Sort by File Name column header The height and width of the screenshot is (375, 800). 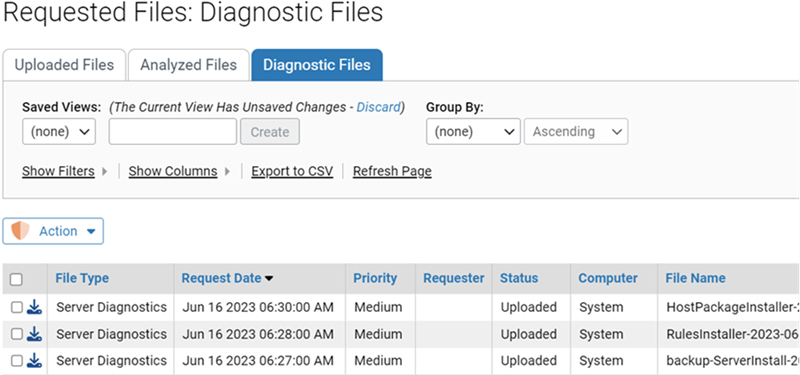click(x=695, y=278)
